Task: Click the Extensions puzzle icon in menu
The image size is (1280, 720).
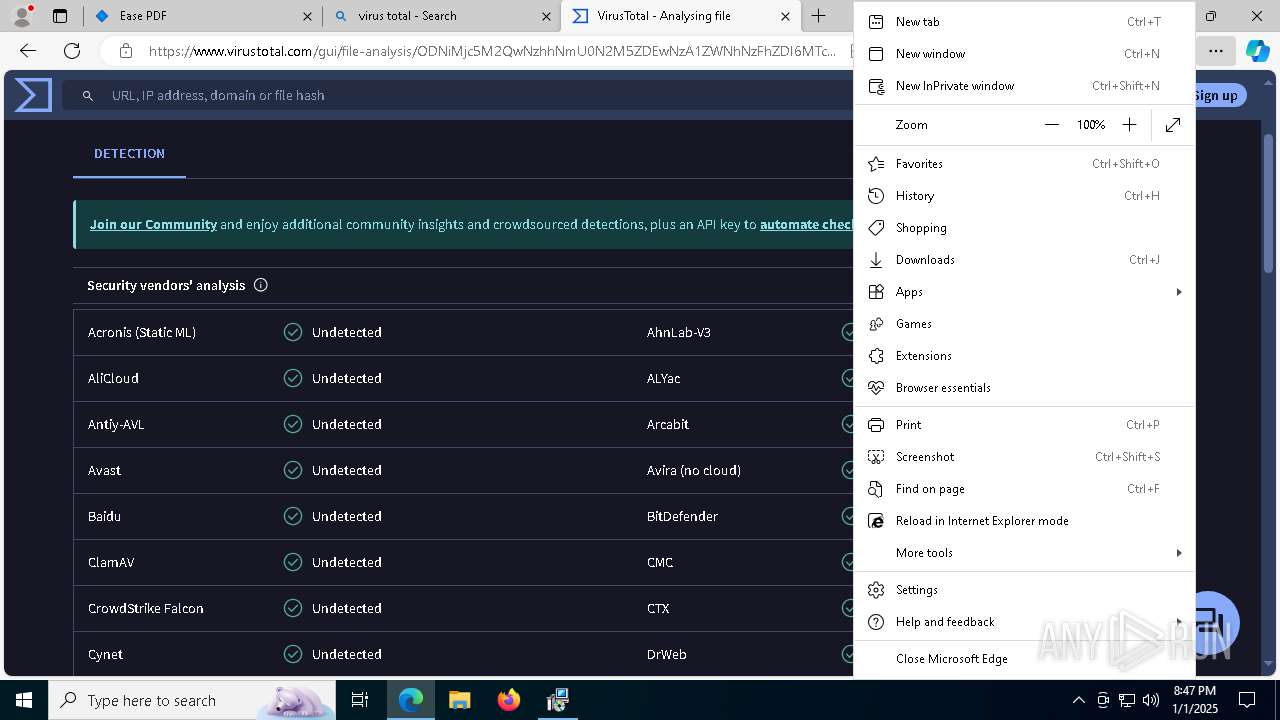Action: click(x=876, y=356)
